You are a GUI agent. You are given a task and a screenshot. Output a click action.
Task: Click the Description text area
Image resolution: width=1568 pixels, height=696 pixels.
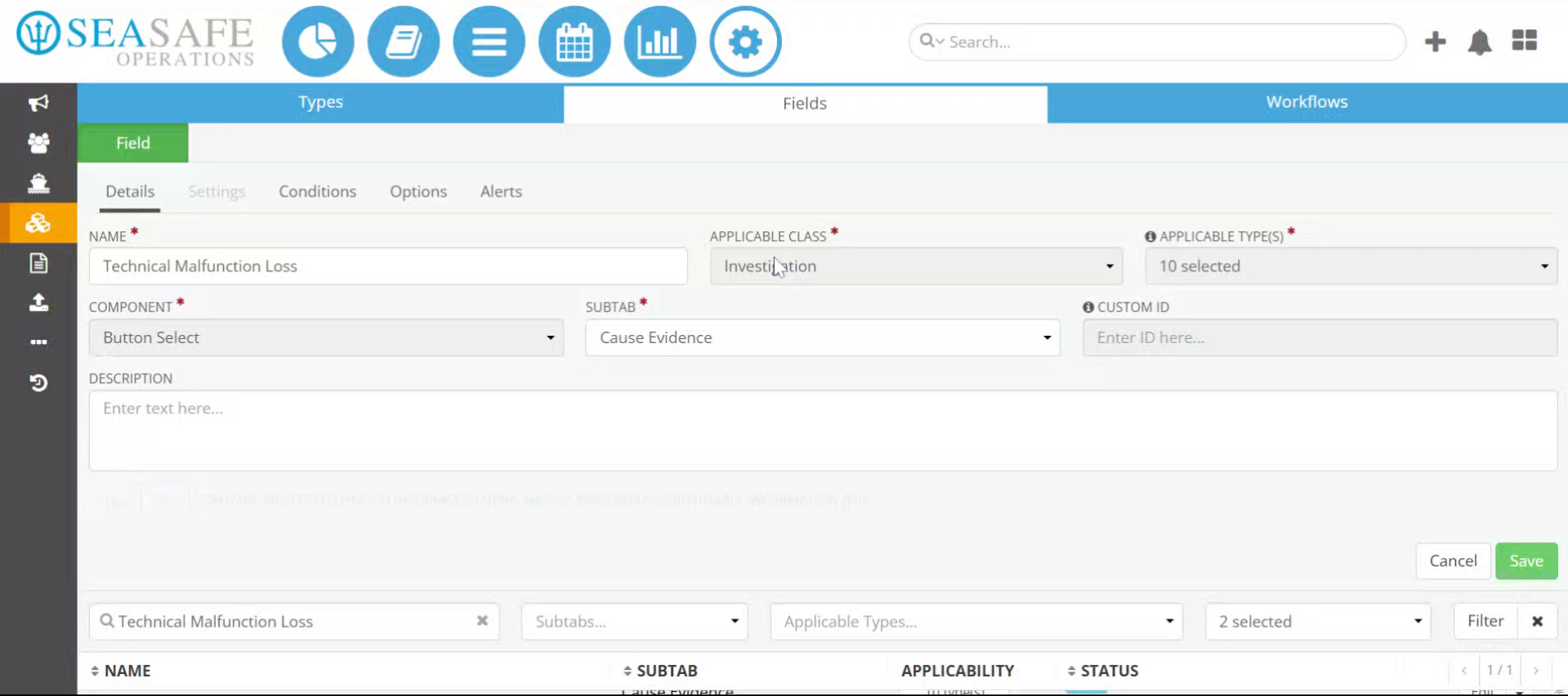click(823, 431)
